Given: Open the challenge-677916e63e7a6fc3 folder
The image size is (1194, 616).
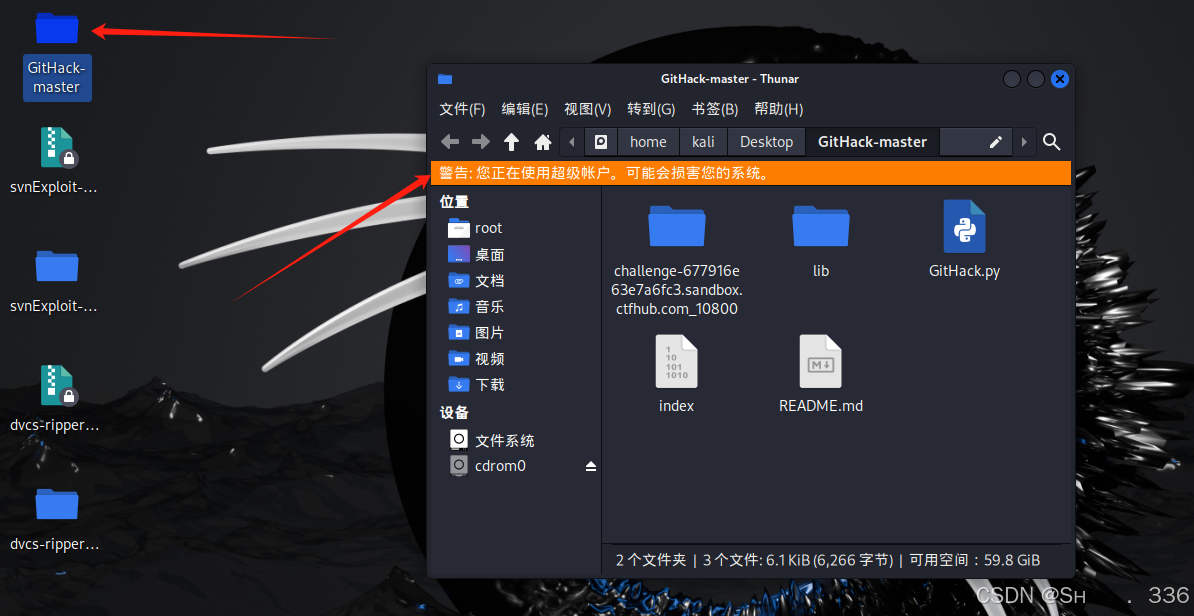Looking at the screenshot, I should point(677,260).
